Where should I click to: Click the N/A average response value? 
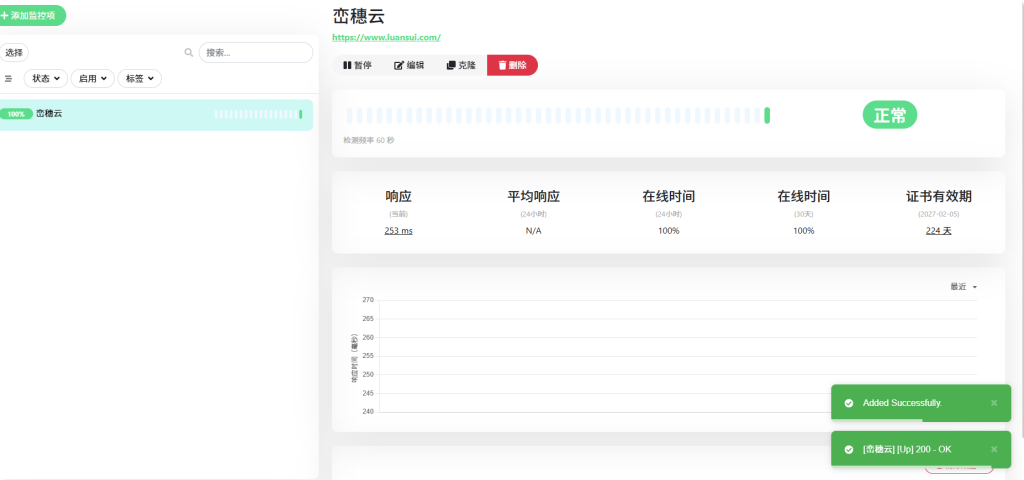(x=534, y=231)
